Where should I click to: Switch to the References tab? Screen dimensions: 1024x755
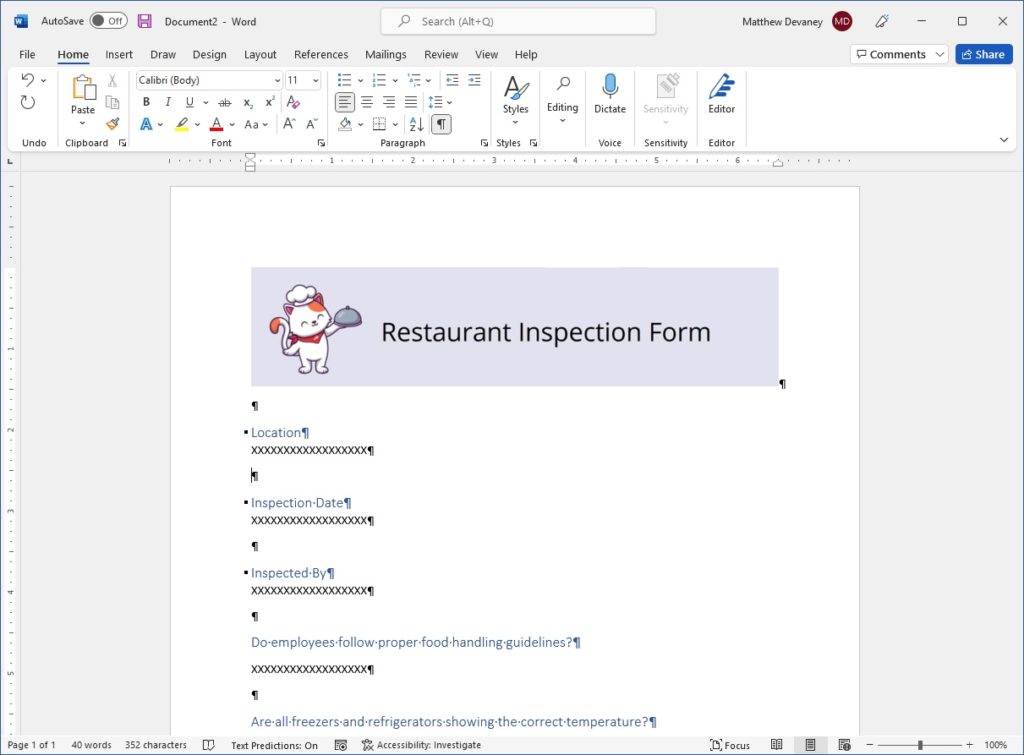(x=321, y=55)
